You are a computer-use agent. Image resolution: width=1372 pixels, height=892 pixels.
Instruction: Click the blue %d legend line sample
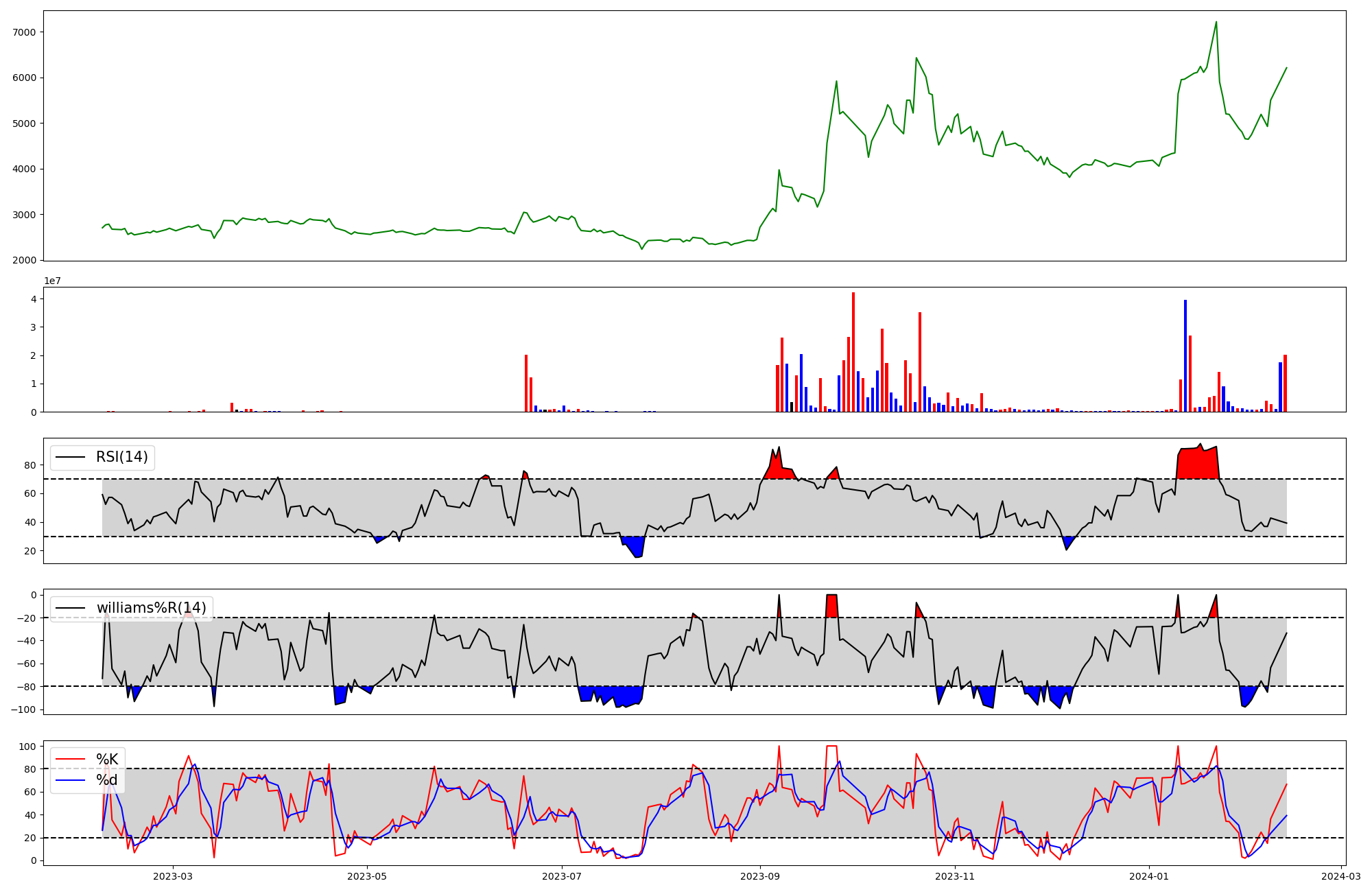click(x=70, y=780)
